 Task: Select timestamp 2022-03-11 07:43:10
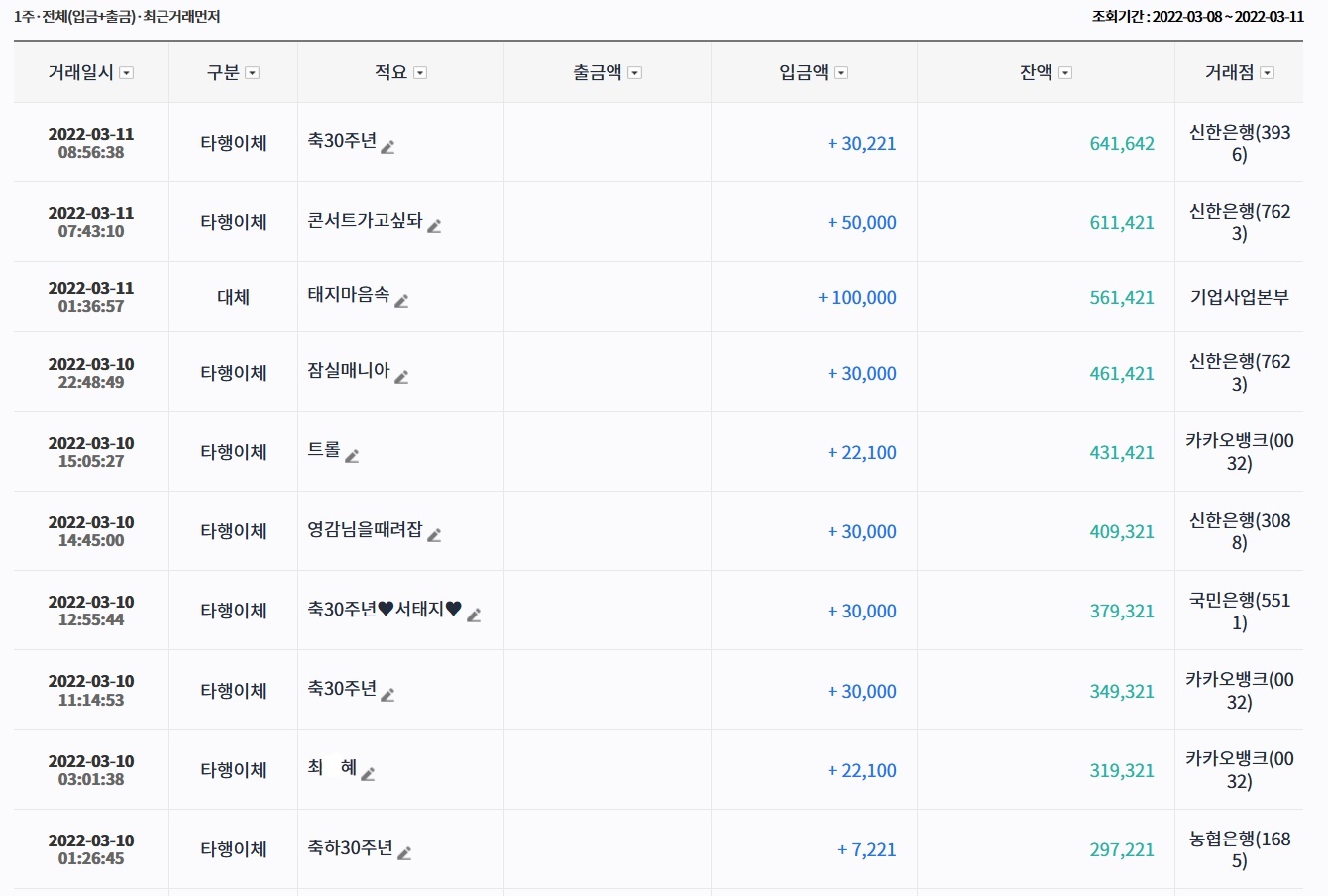click(91, 222)
